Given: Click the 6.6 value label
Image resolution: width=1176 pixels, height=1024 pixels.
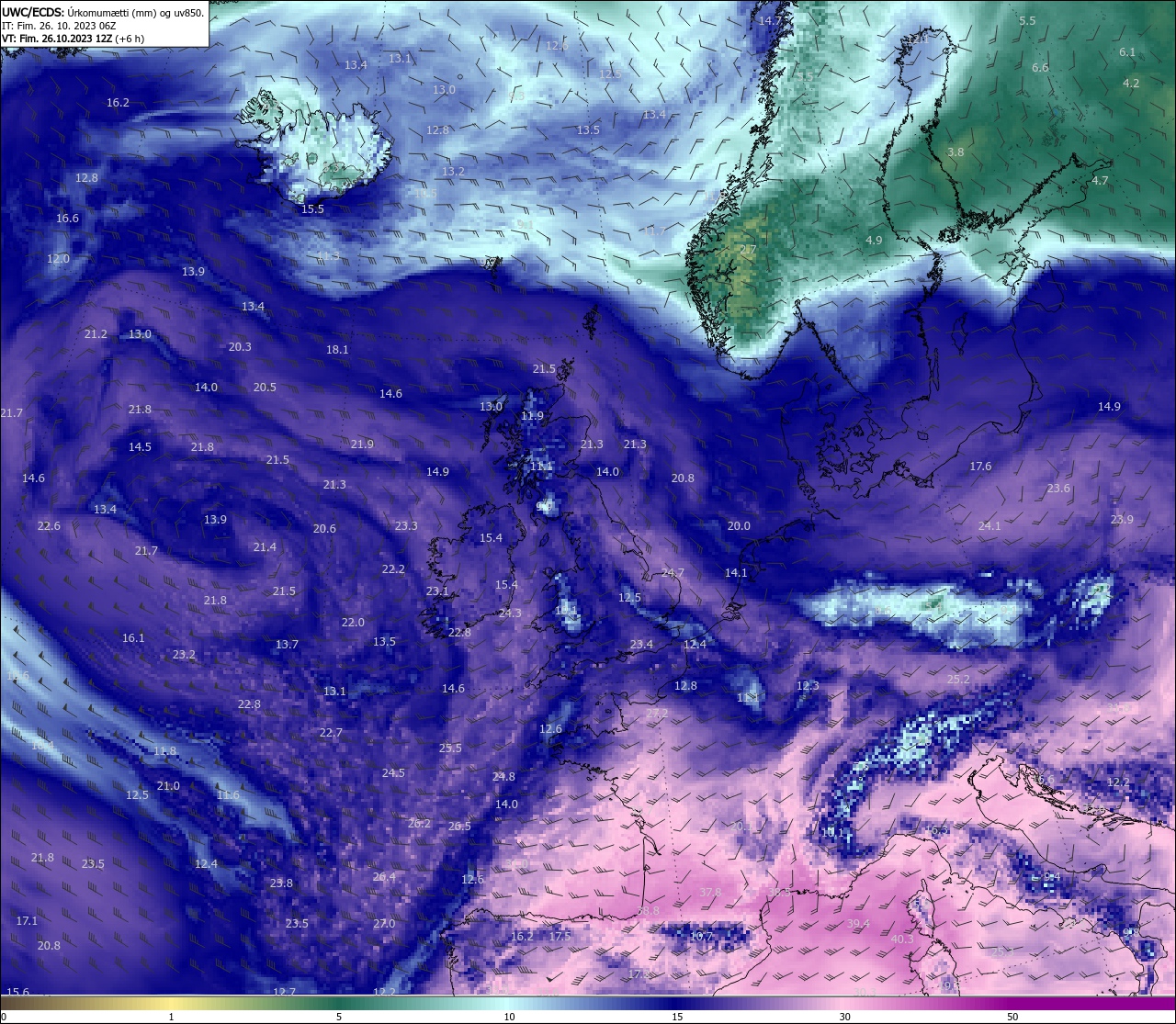Looking at the screenshot, I should 1040,68.
